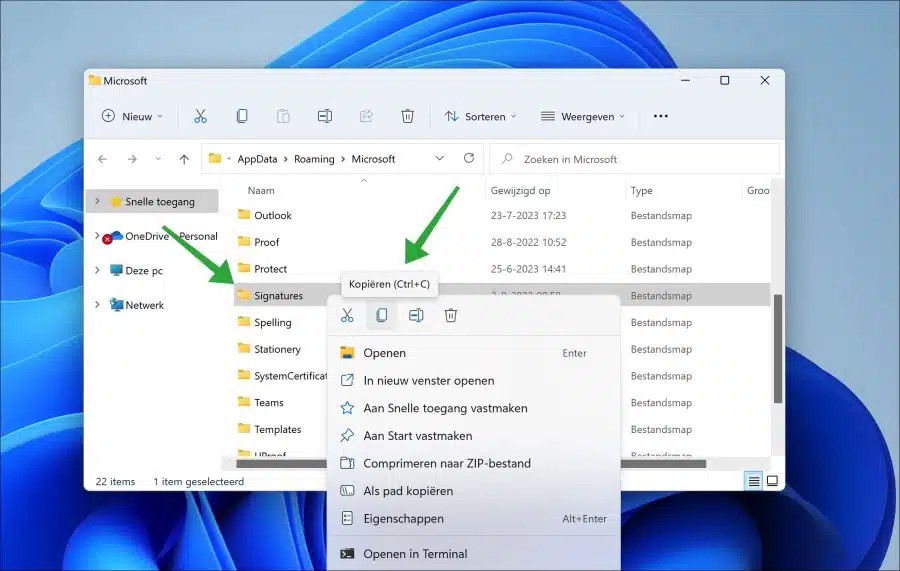Screen dimensions: 900x571
Task: Click the Zoeken in Microsoft search field
Action: coord(634,159)
